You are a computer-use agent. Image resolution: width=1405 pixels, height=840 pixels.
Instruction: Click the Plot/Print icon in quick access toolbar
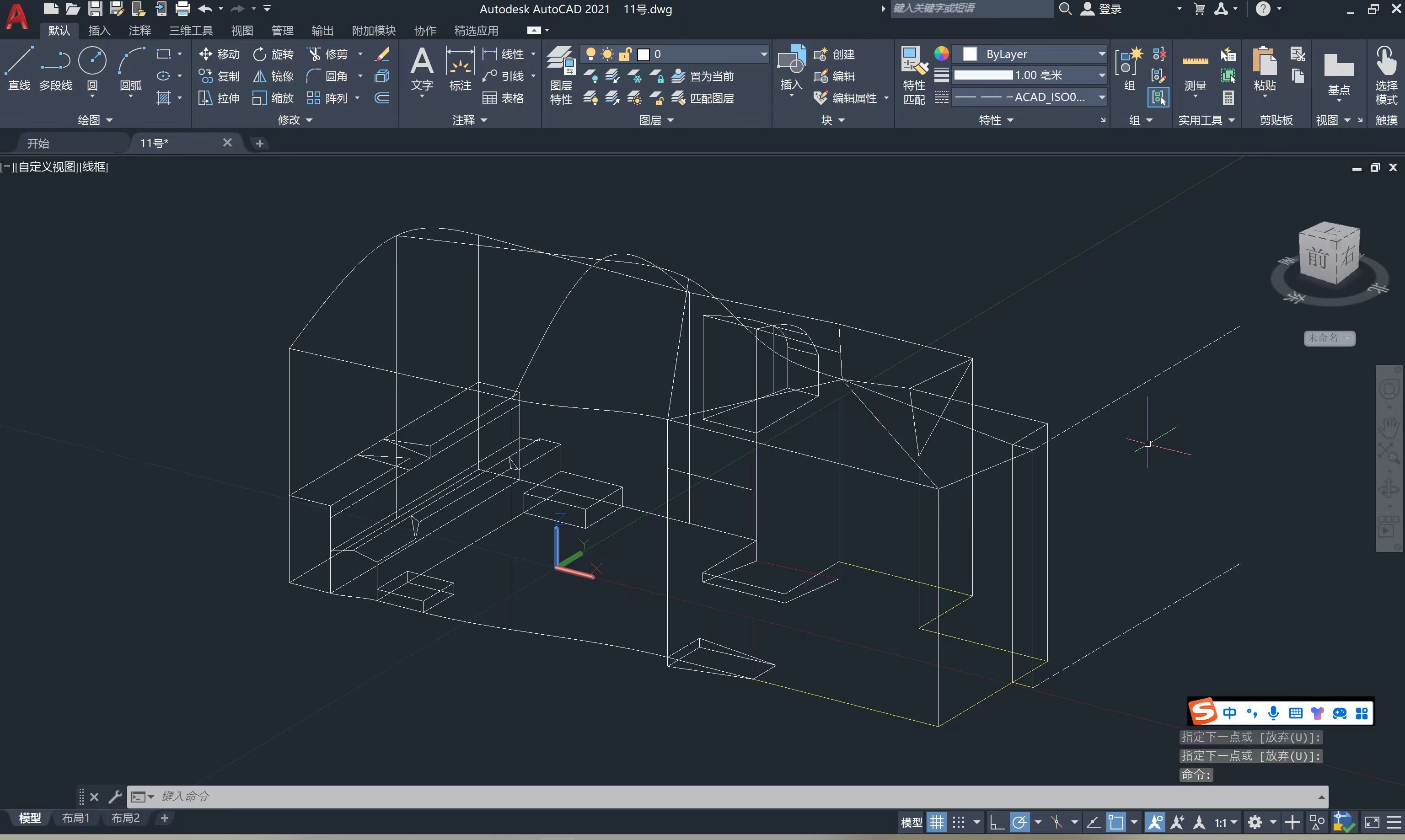(182, 9)
